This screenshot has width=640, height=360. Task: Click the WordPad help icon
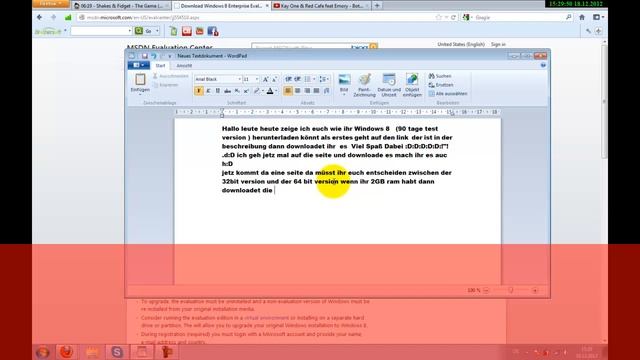(x=543, y=65)
